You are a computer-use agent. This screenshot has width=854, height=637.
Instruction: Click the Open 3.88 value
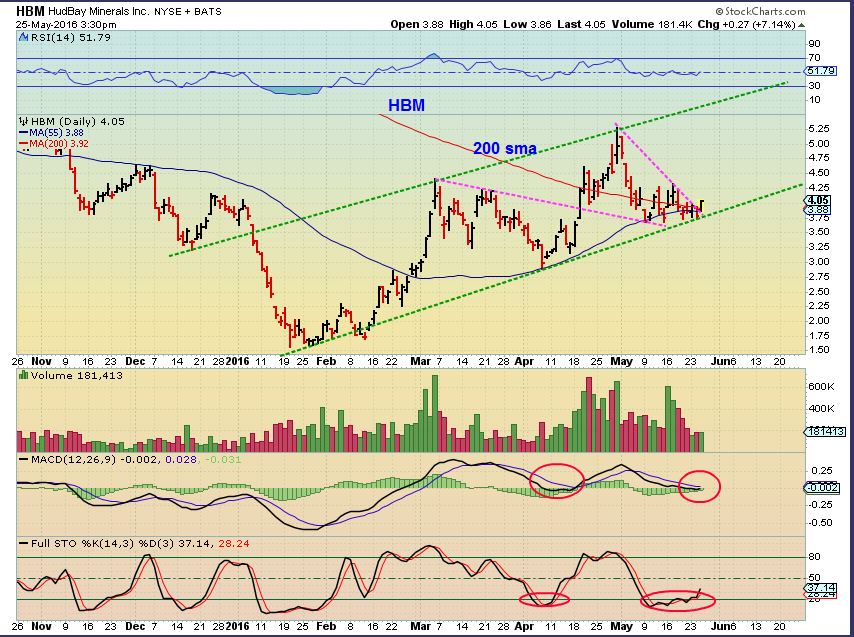click(417, 24)
